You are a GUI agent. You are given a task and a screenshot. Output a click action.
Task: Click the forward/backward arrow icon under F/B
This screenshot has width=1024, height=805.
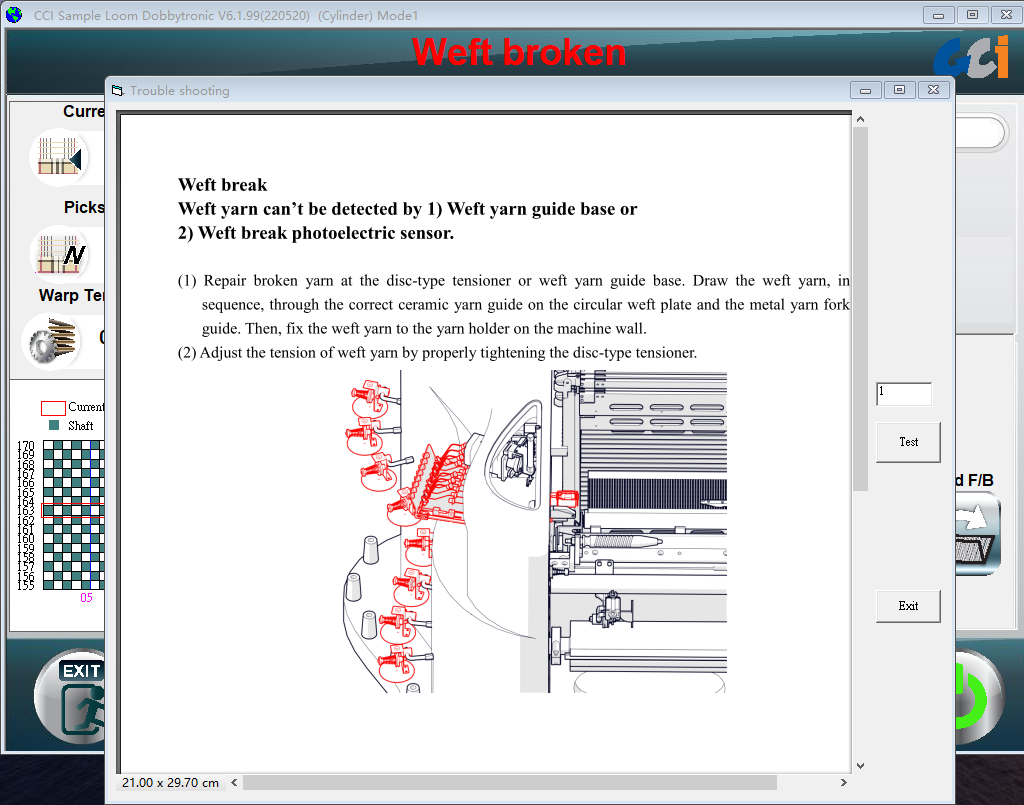click(x=977, y=533)
